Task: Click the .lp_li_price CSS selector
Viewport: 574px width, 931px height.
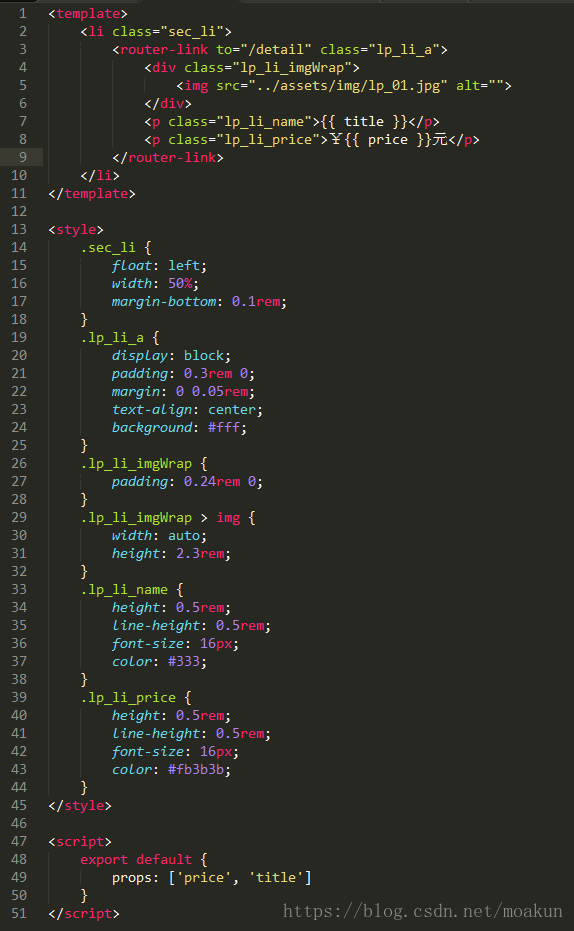Action: tap(128, 697)
